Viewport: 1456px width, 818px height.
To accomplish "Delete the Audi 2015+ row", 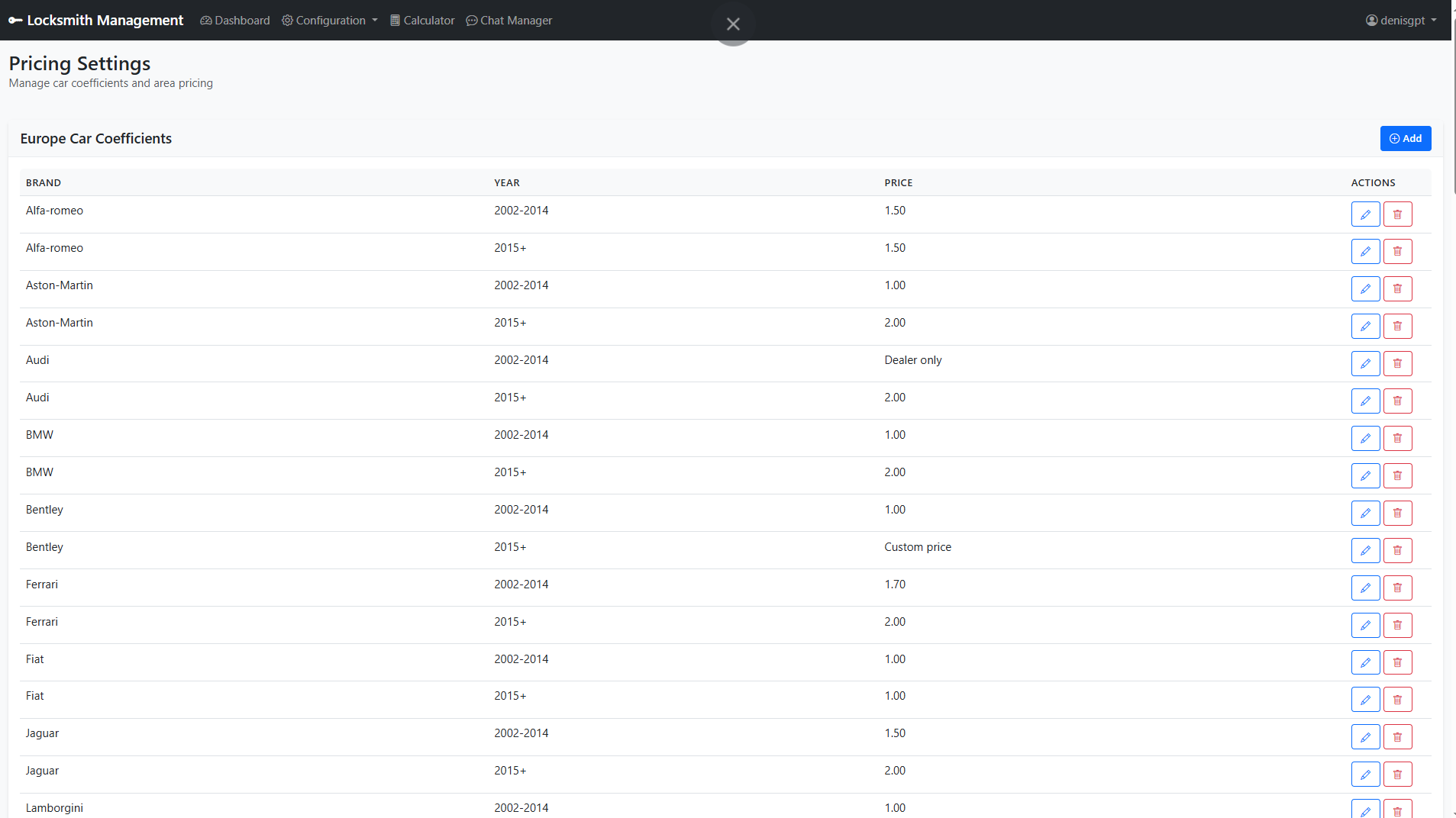I will pyautogui.click(x=1397, y=401).
